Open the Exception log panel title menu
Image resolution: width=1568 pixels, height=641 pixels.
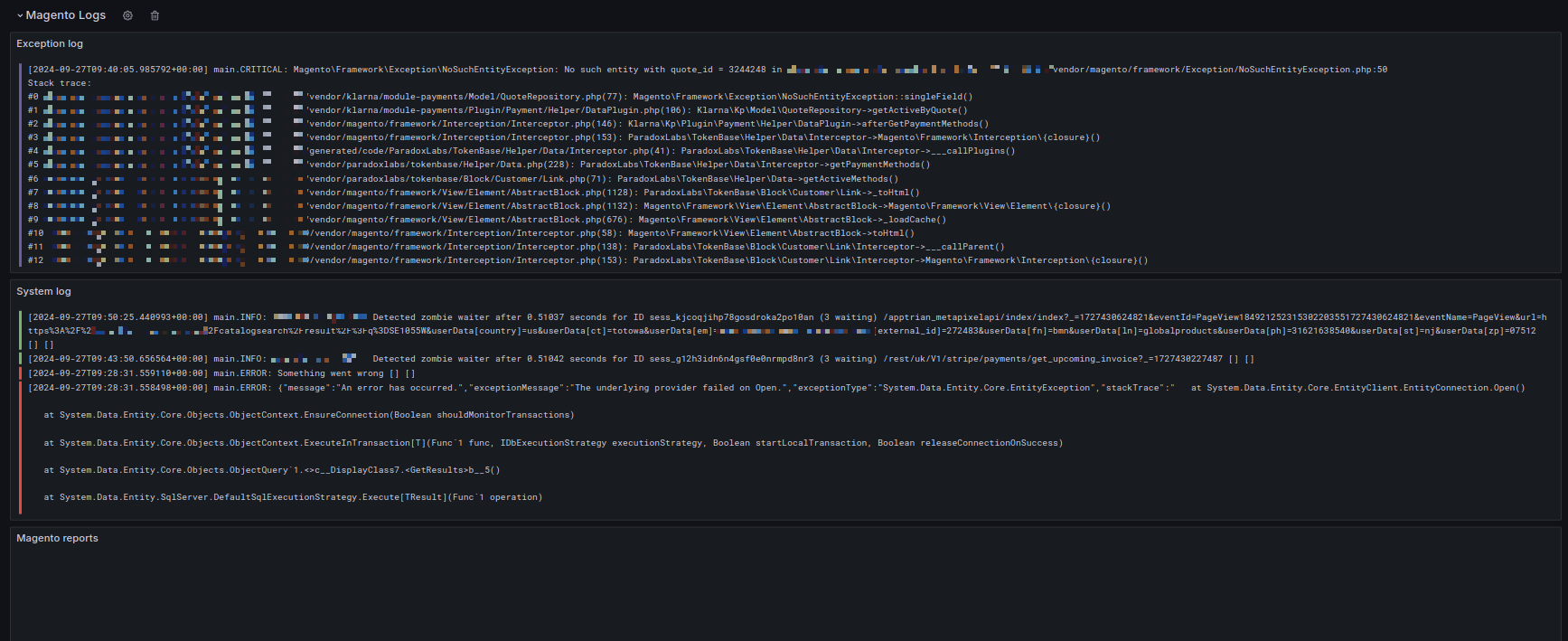(x=50, y=43)
